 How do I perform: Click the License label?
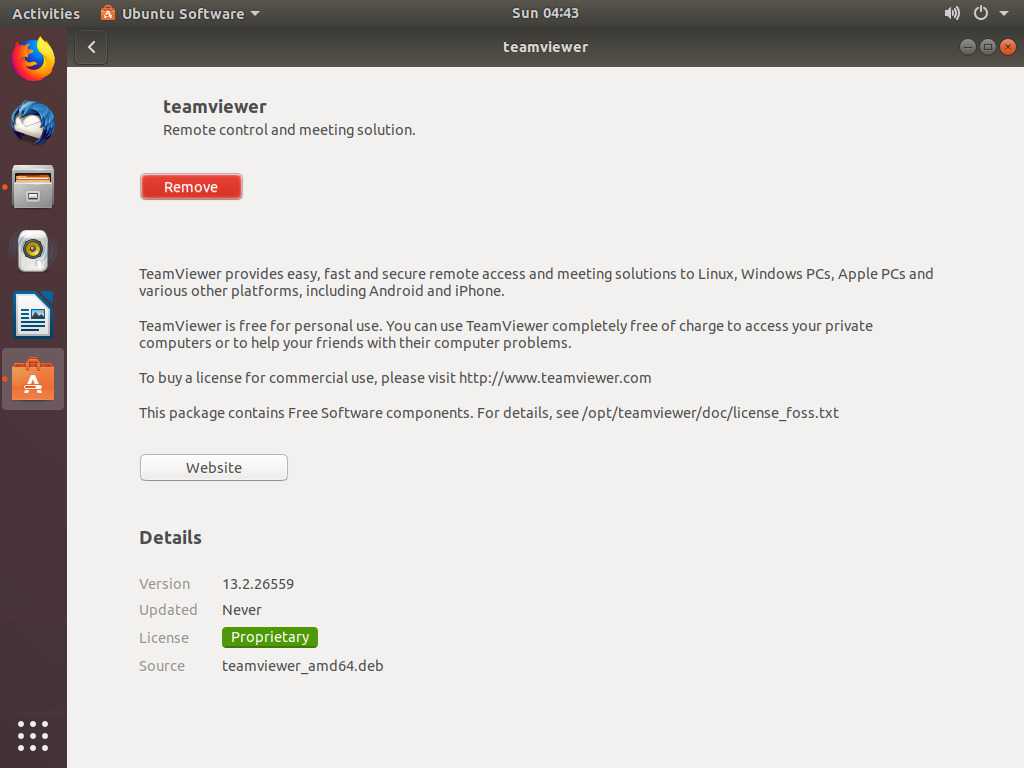click(164, 638)
